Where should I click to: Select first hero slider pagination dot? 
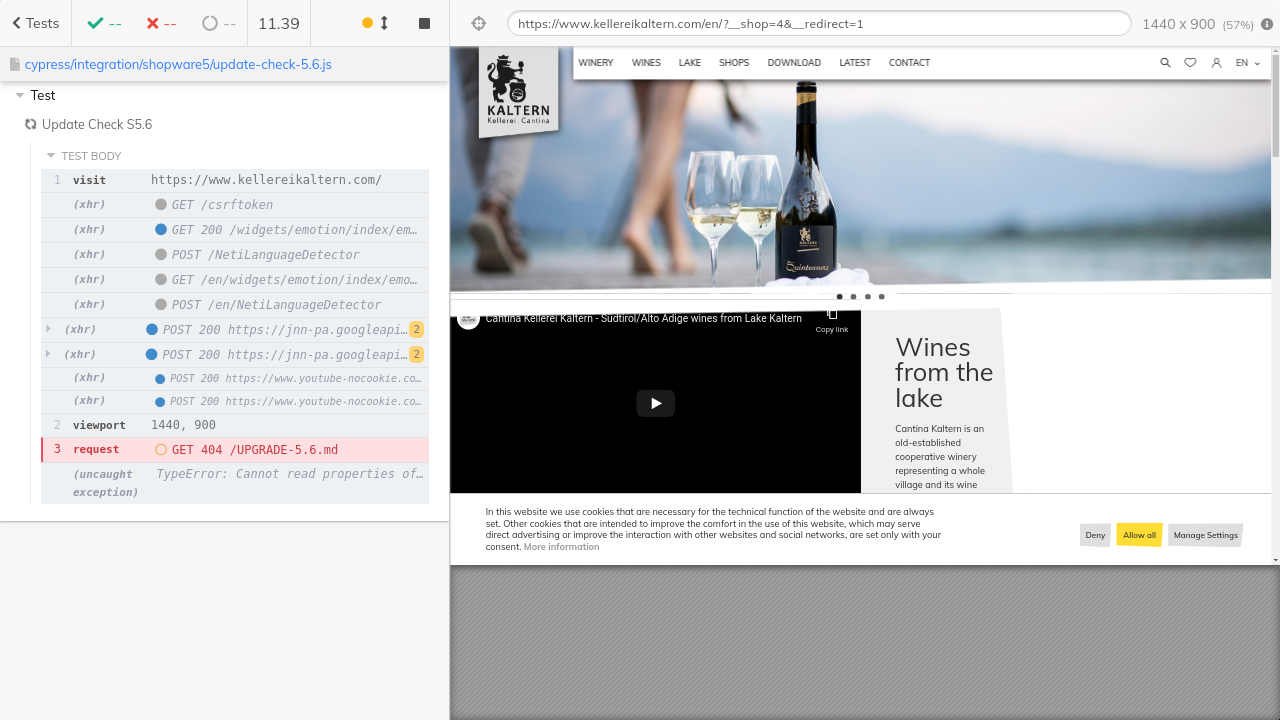coord(839,297)
